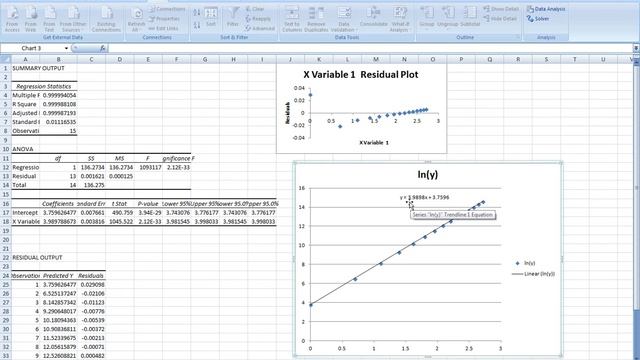Open the Ungroup dropdown in Outline
This screenshot has height=360, width=640.
[448, 18]
